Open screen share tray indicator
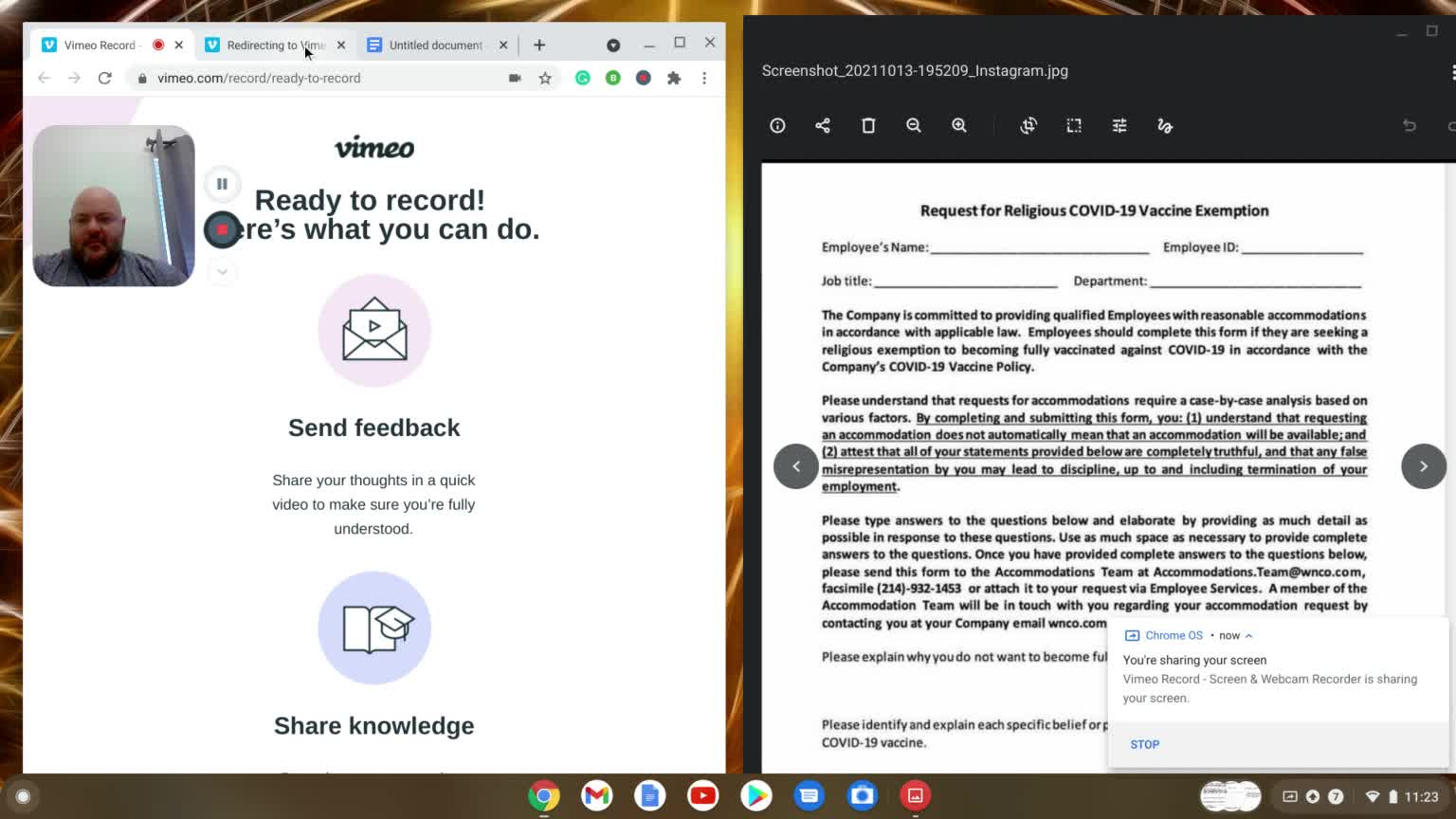 pyautogui.click(x=1290, y=796)
